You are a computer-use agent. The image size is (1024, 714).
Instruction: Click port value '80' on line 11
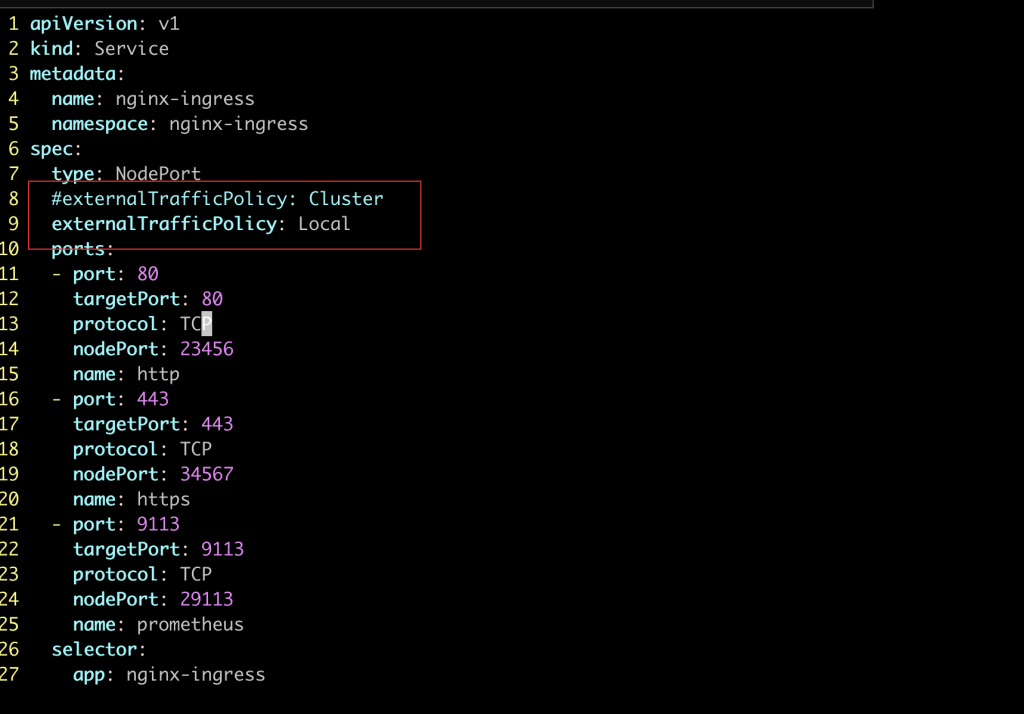[148, 274]
